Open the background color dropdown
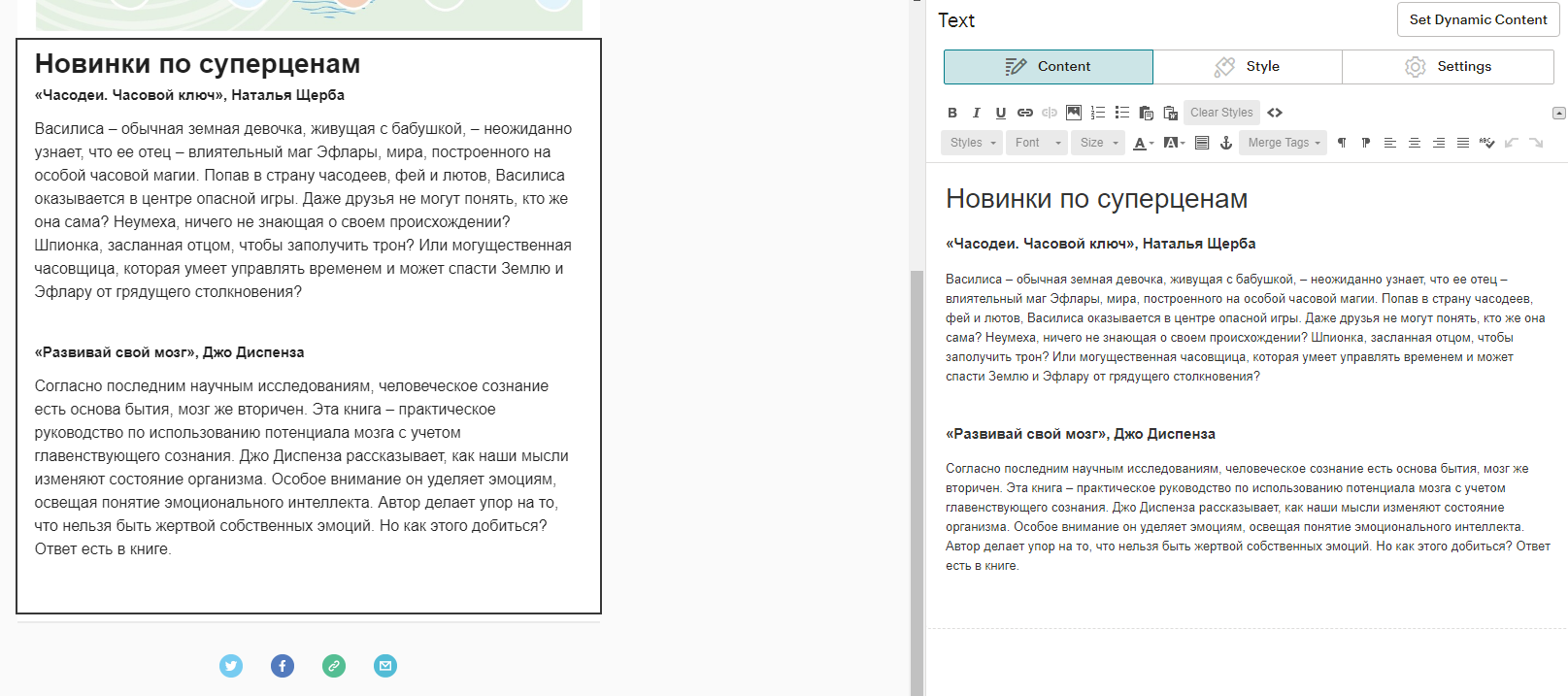 [1174, 143]
